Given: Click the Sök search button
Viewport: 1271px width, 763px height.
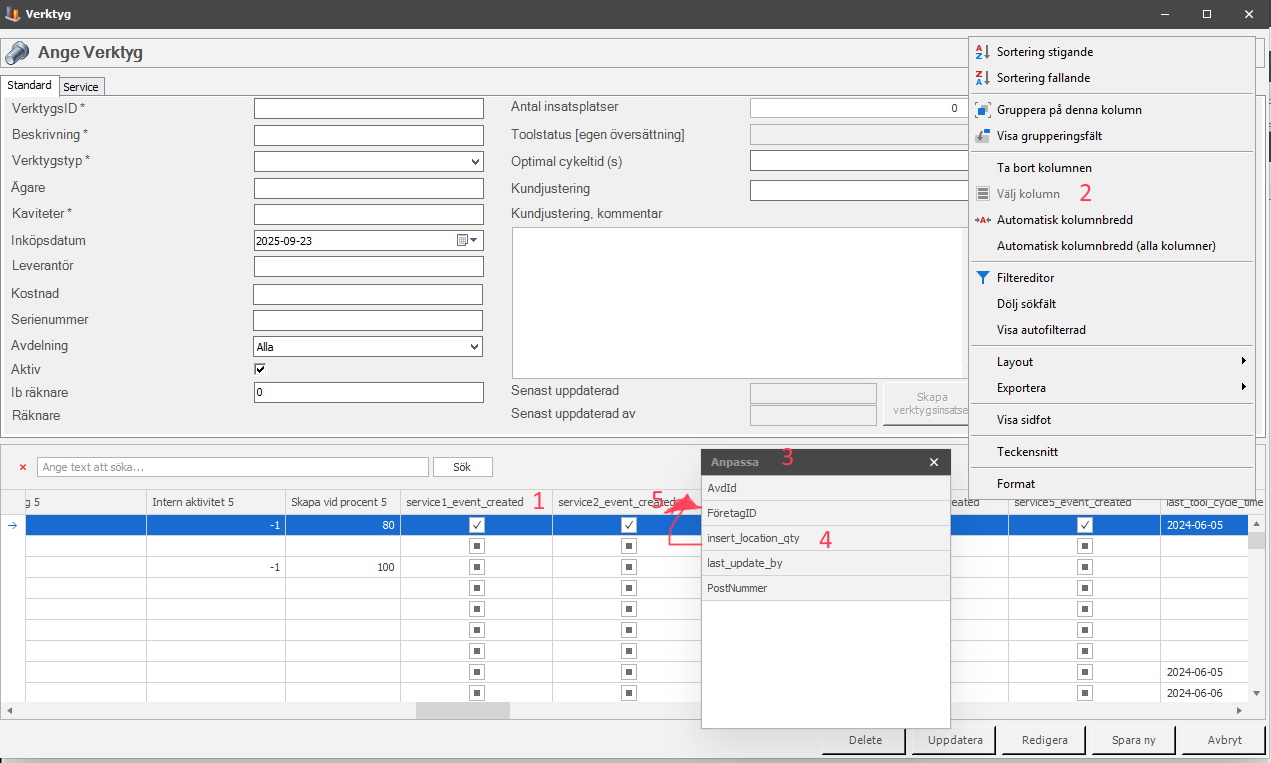Looking at the screenshot, I should (462, 467).
